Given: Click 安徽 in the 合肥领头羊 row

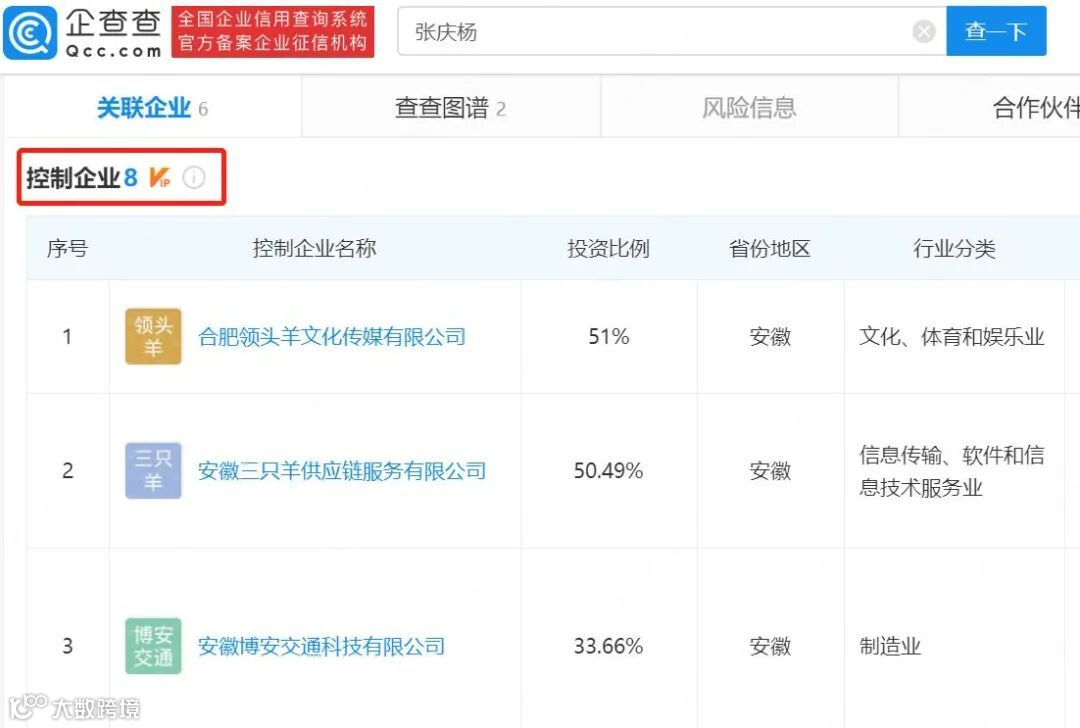Looking at the screenshot, I should click(x=770, y=337).
